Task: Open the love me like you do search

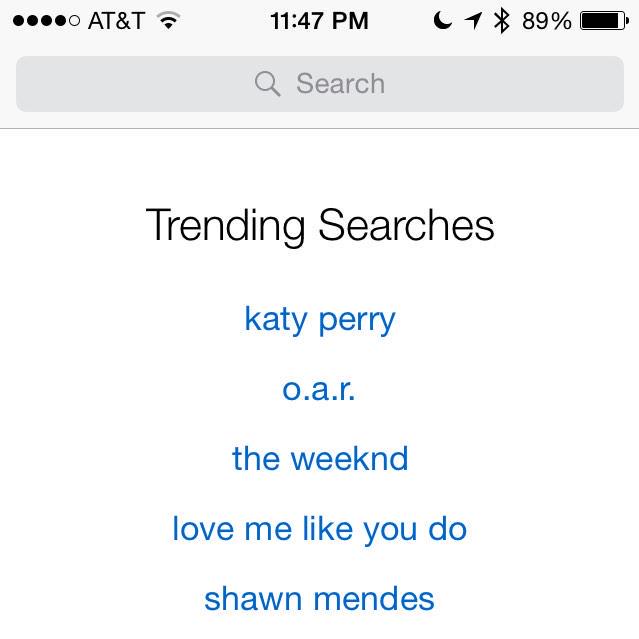Action: tap(320, 528)
